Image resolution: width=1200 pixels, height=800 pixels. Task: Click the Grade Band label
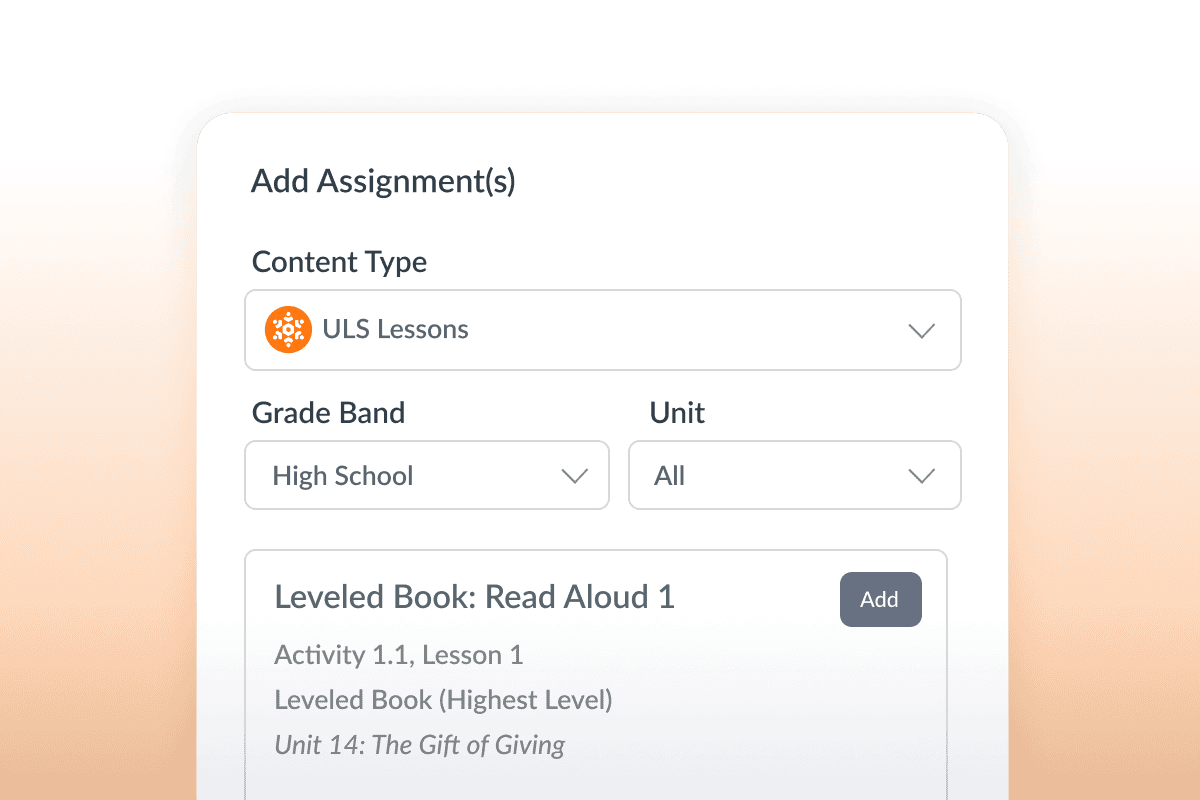coord(329,412)
